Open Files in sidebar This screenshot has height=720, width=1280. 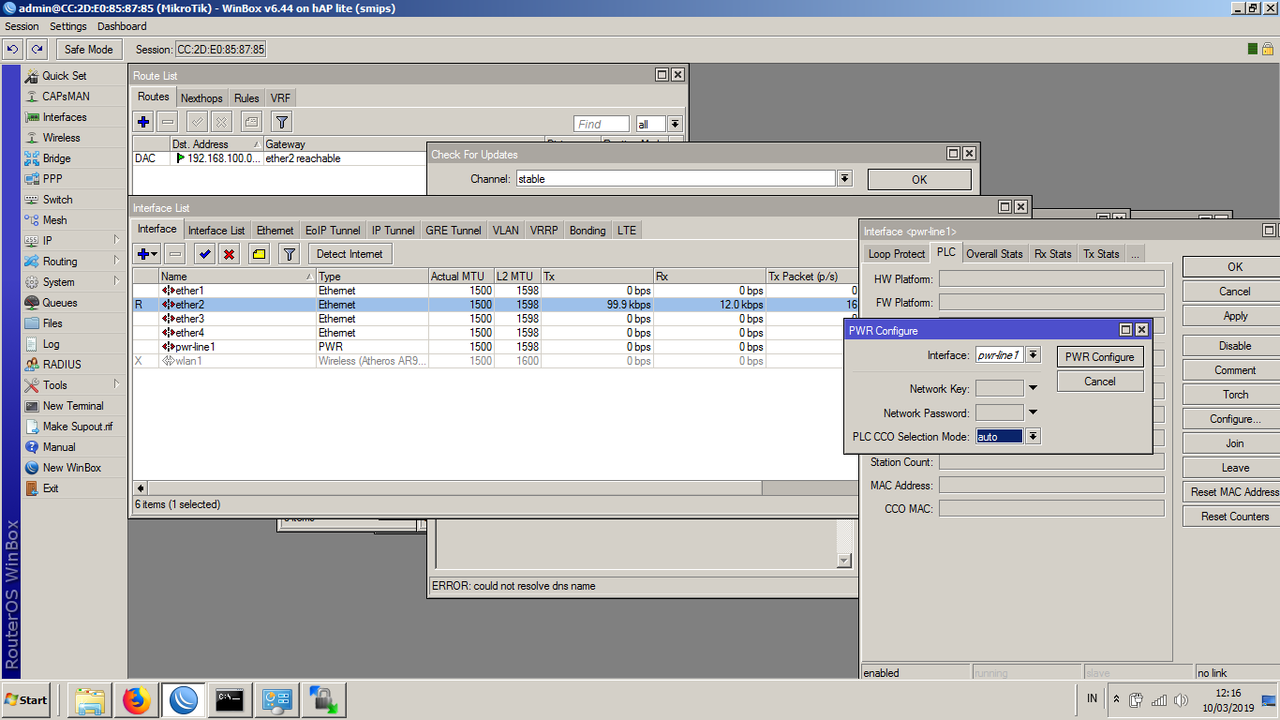pyautogui.click(x=52, y=323)
